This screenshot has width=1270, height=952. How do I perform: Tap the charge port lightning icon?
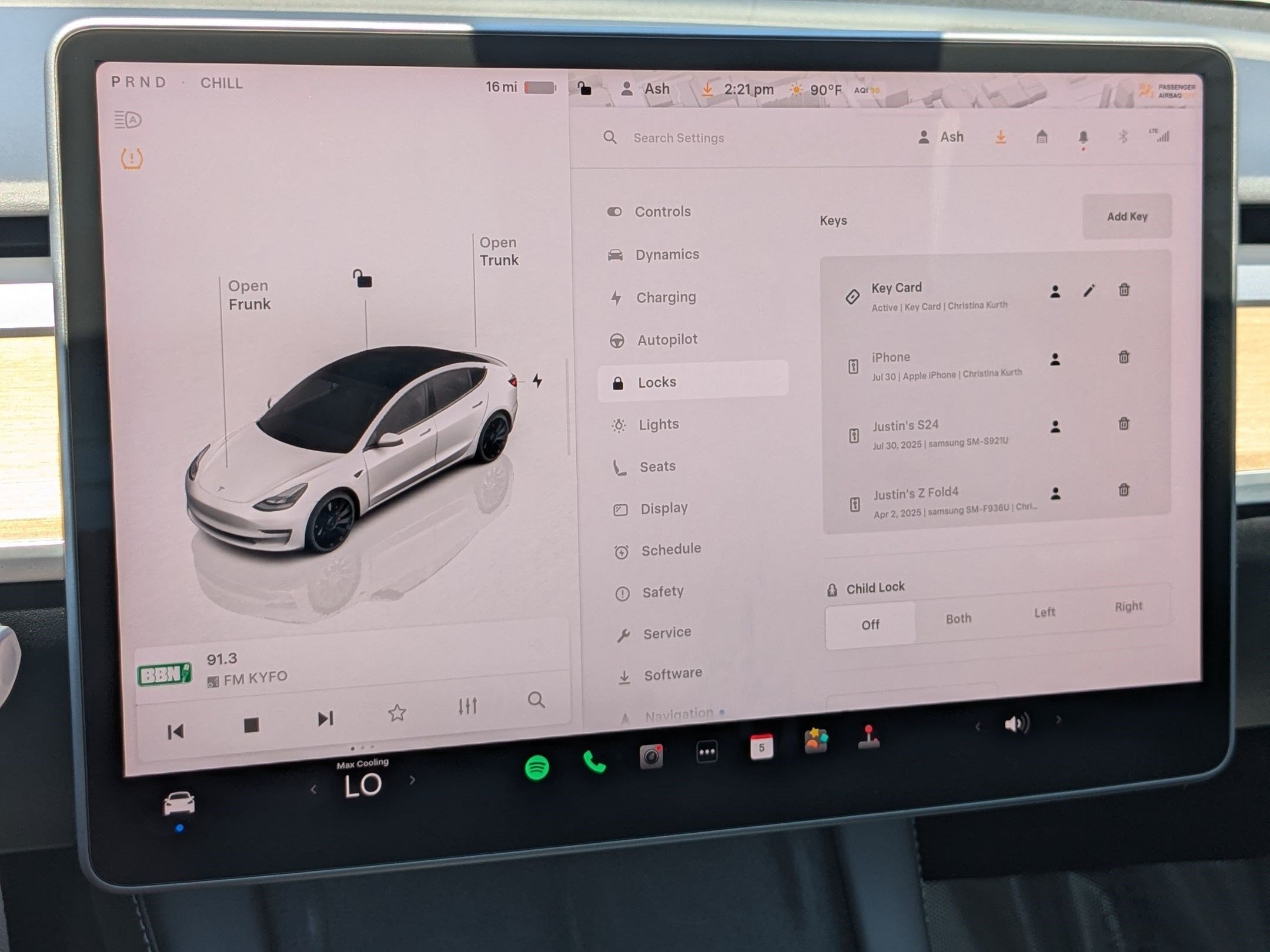pos(537,381)
